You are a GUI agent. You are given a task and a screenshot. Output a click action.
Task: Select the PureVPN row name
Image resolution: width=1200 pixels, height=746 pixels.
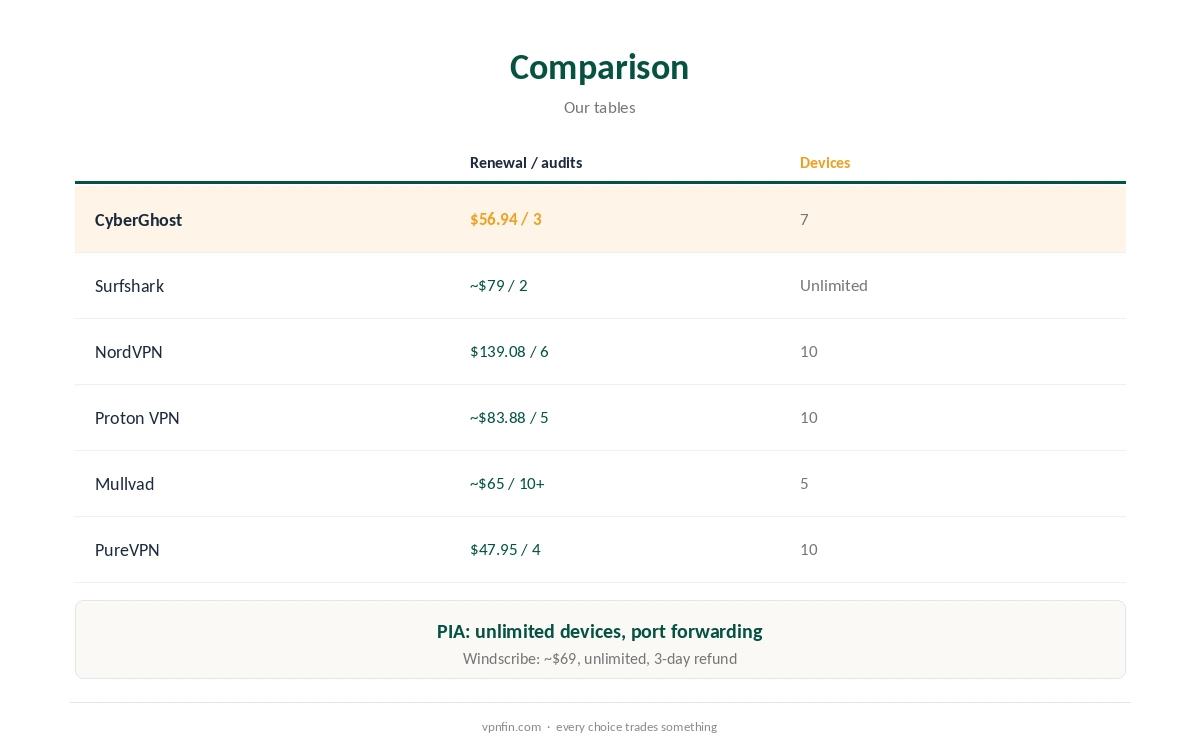tap(127, 550)
